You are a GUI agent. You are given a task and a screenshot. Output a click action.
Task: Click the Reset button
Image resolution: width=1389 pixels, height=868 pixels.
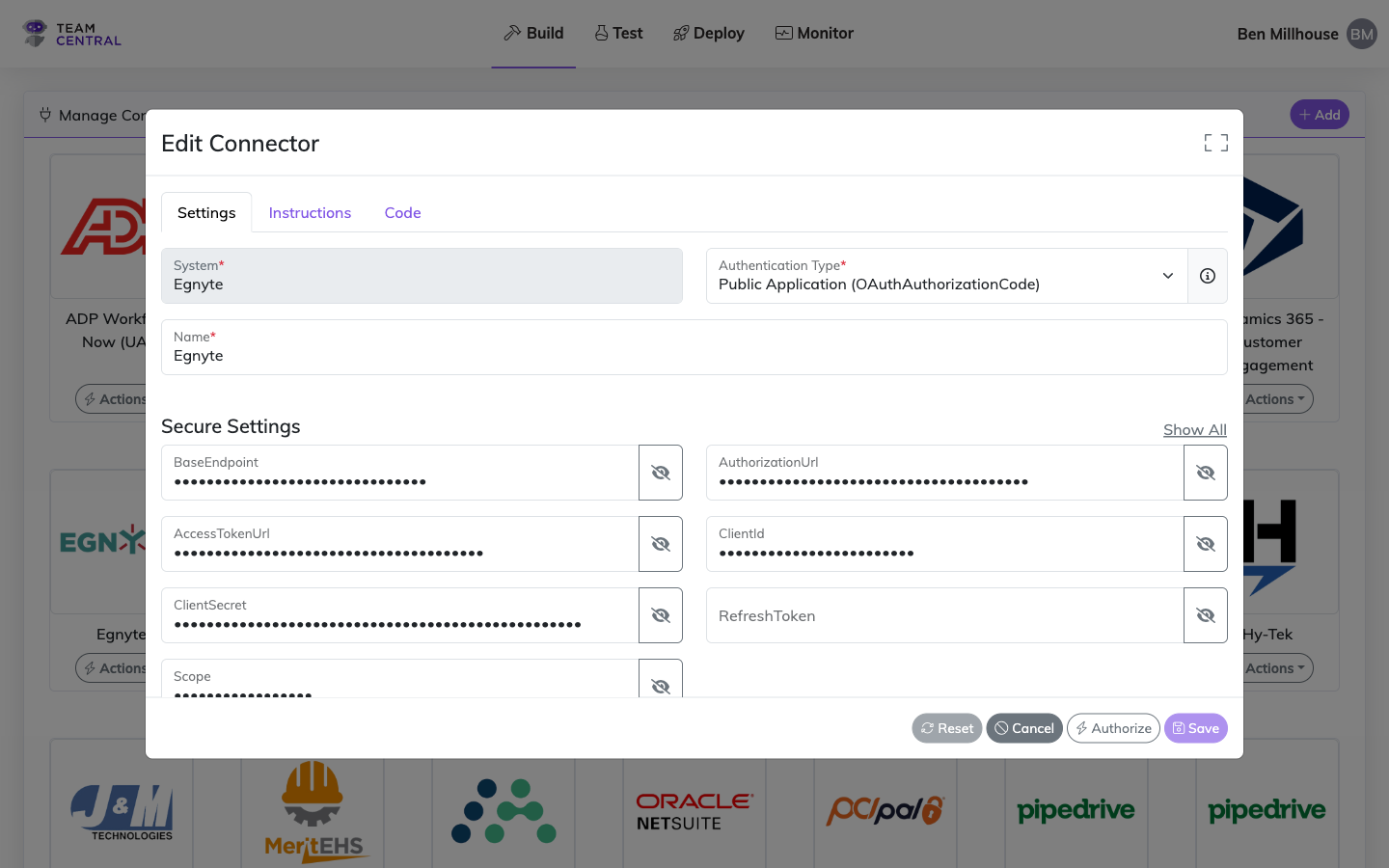point(947,728)
